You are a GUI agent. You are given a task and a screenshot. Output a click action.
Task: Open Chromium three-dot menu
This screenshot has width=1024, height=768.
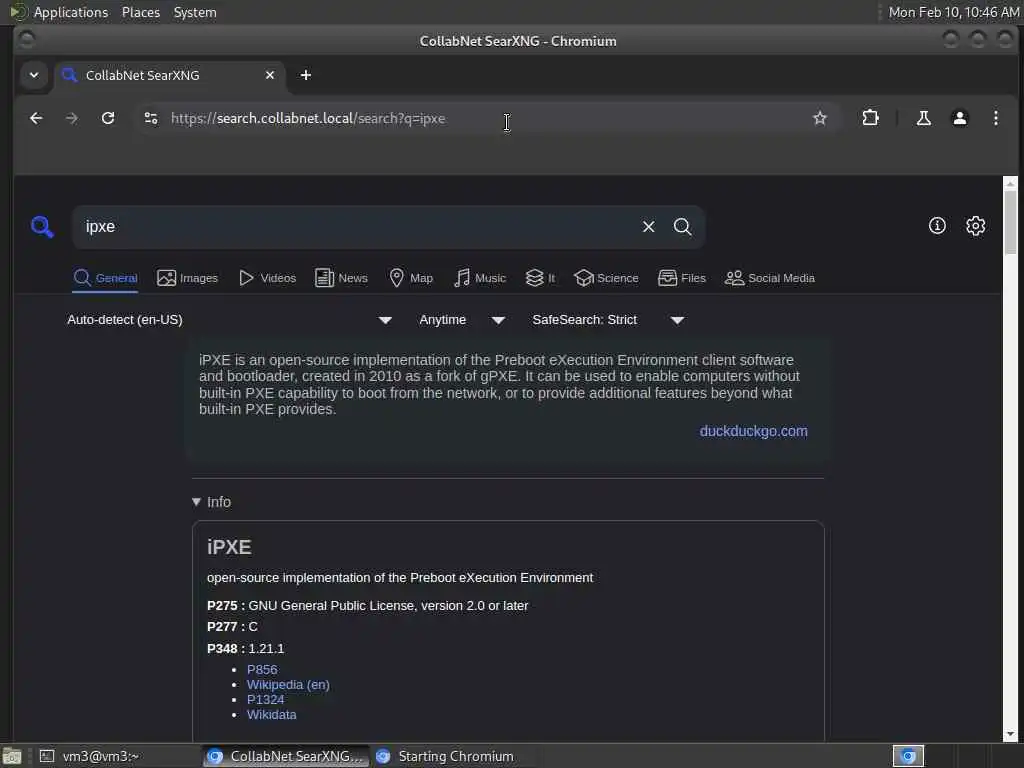pos(995,118)
